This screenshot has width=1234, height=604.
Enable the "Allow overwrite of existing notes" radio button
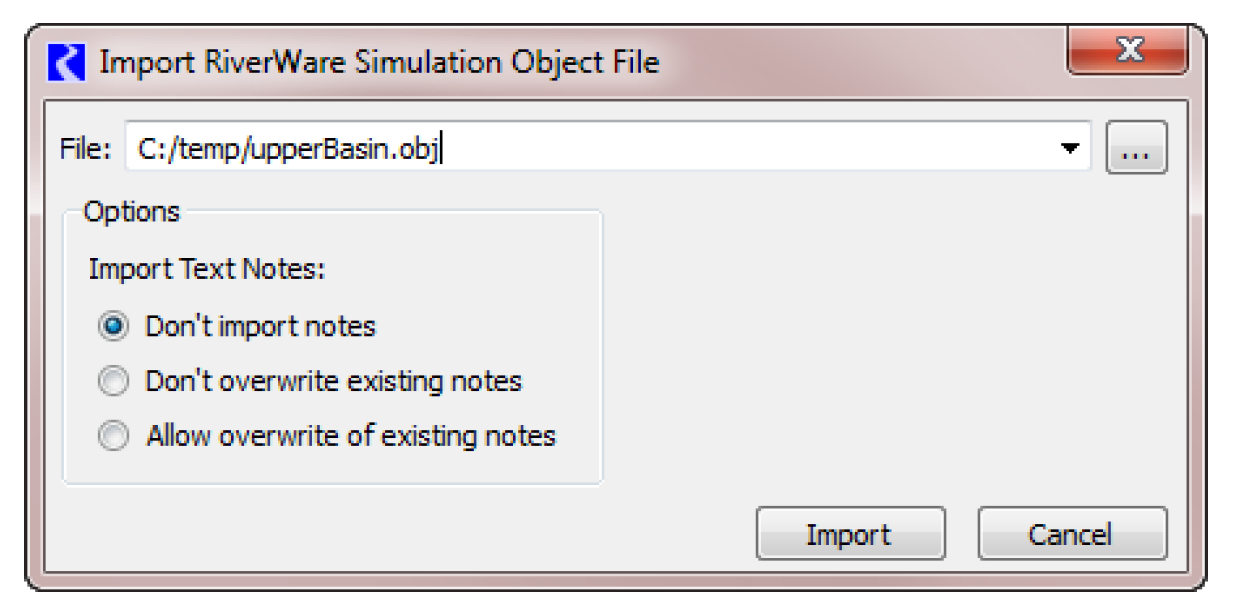click(x=113, y=436)
